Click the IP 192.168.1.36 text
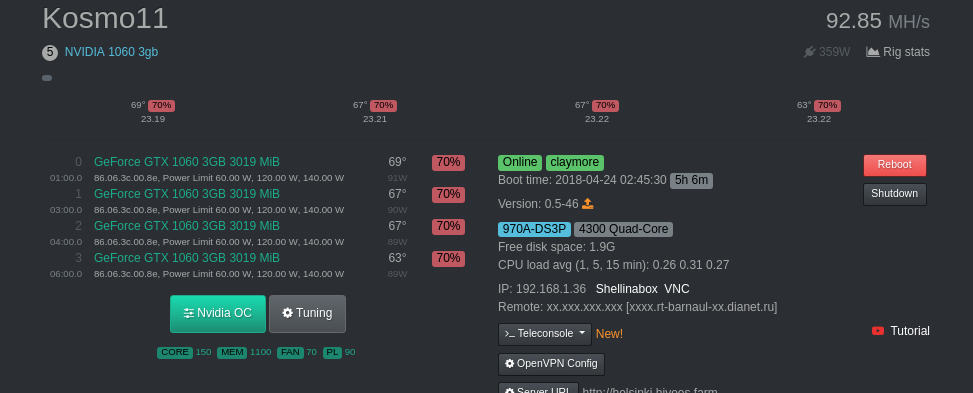 pos(542,289)
